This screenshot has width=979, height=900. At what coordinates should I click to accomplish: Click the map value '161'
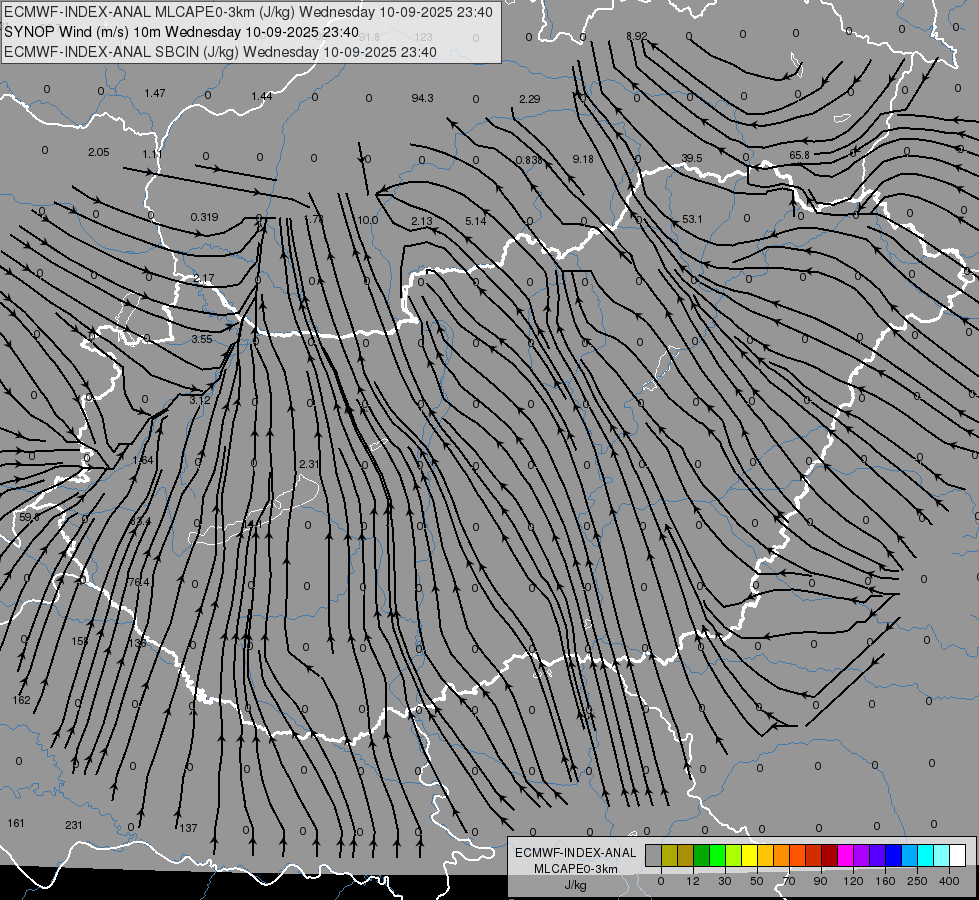point(16,823)
